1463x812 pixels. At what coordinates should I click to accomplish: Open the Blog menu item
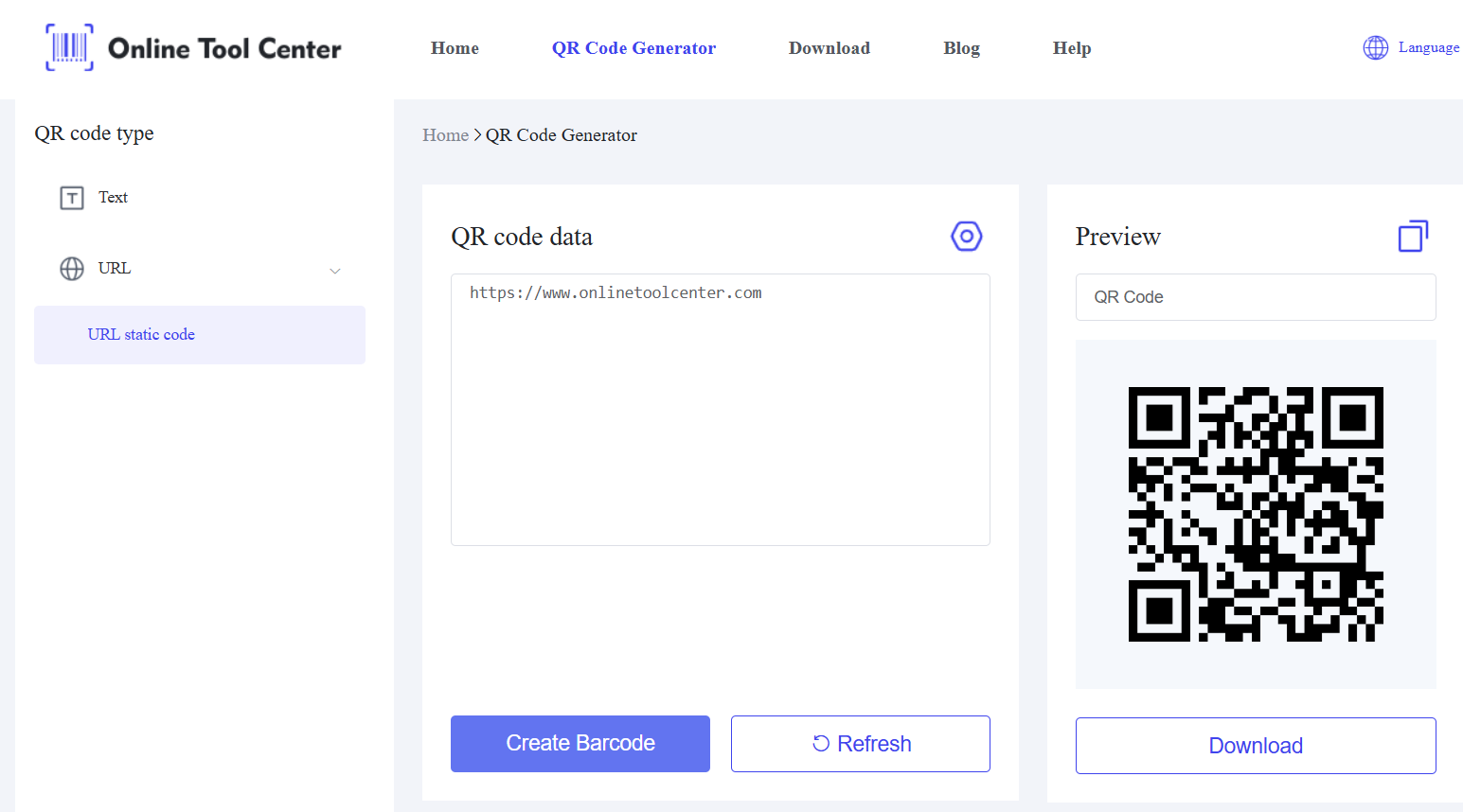(x=961, y=48)
